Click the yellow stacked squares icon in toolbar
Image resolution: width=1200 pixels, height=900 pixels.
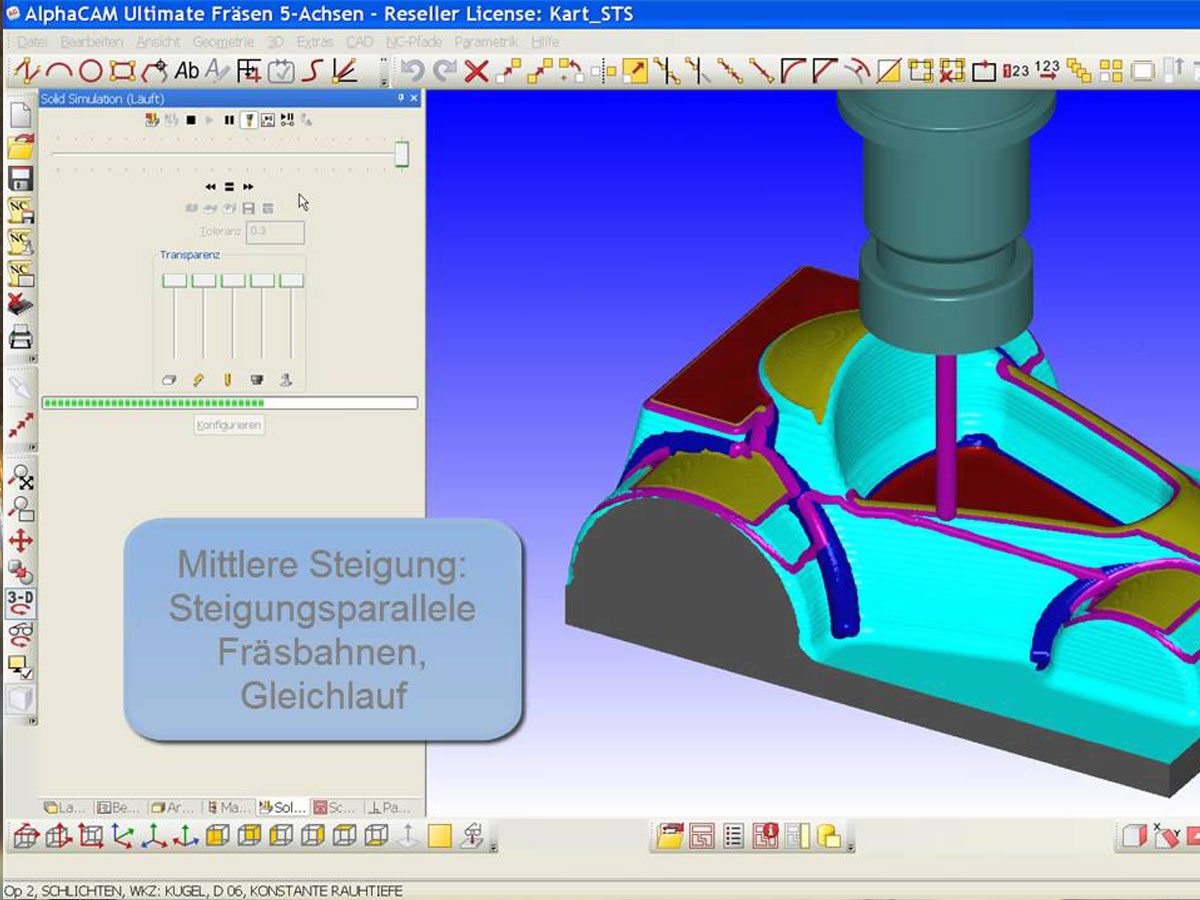point(1079,71)
